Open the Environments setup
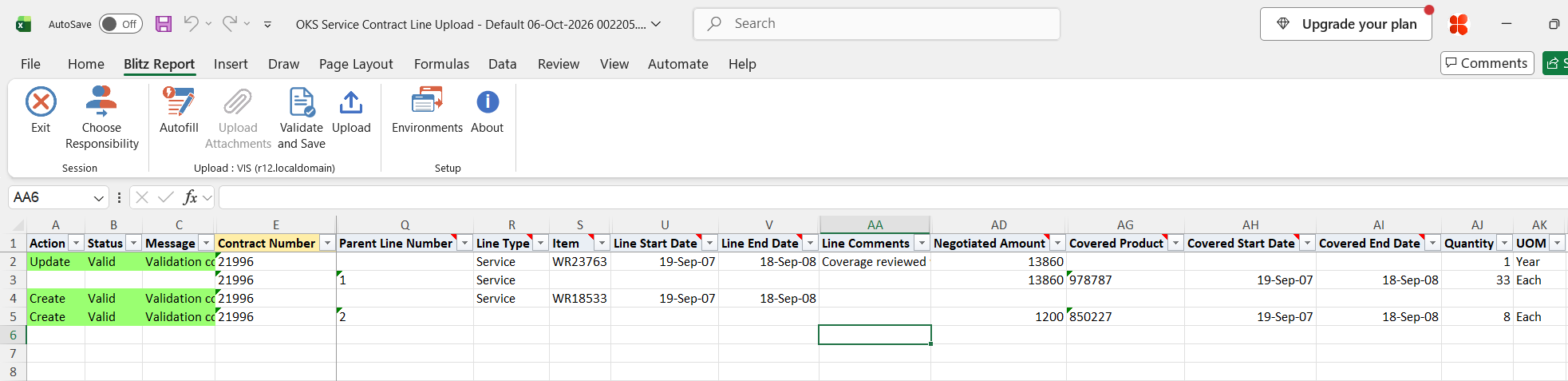This screenshot has width=1568, height=381. click(427, 110)
